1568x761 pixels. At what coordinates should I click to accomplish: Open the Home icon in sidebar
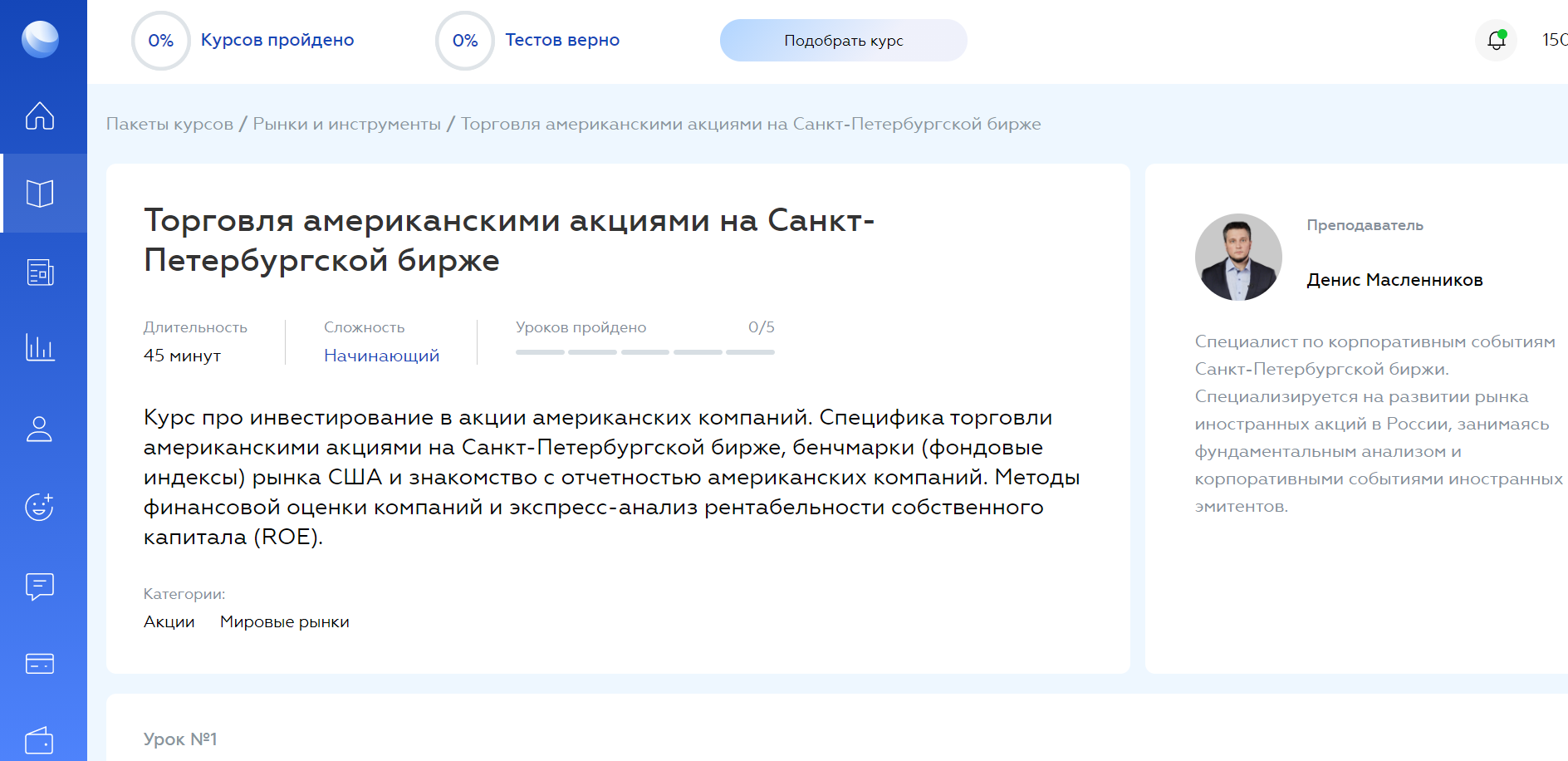coord(40,115)
